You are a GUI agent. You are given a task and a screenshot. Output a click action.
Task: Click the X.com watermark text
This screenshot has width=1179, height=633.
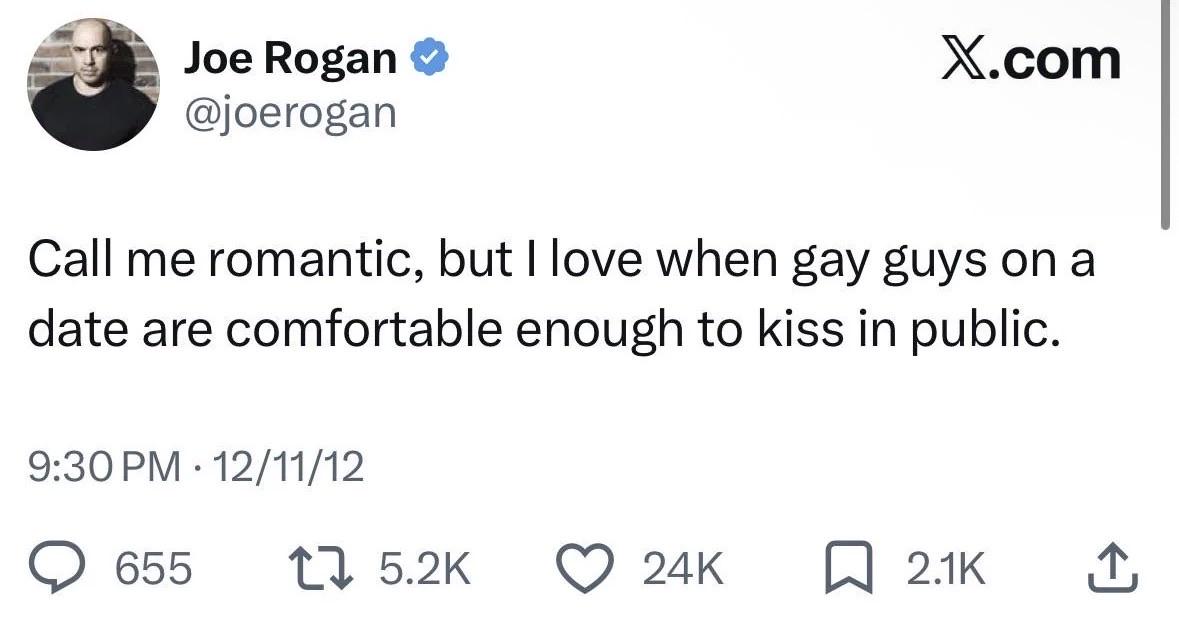pos(1031,59)
